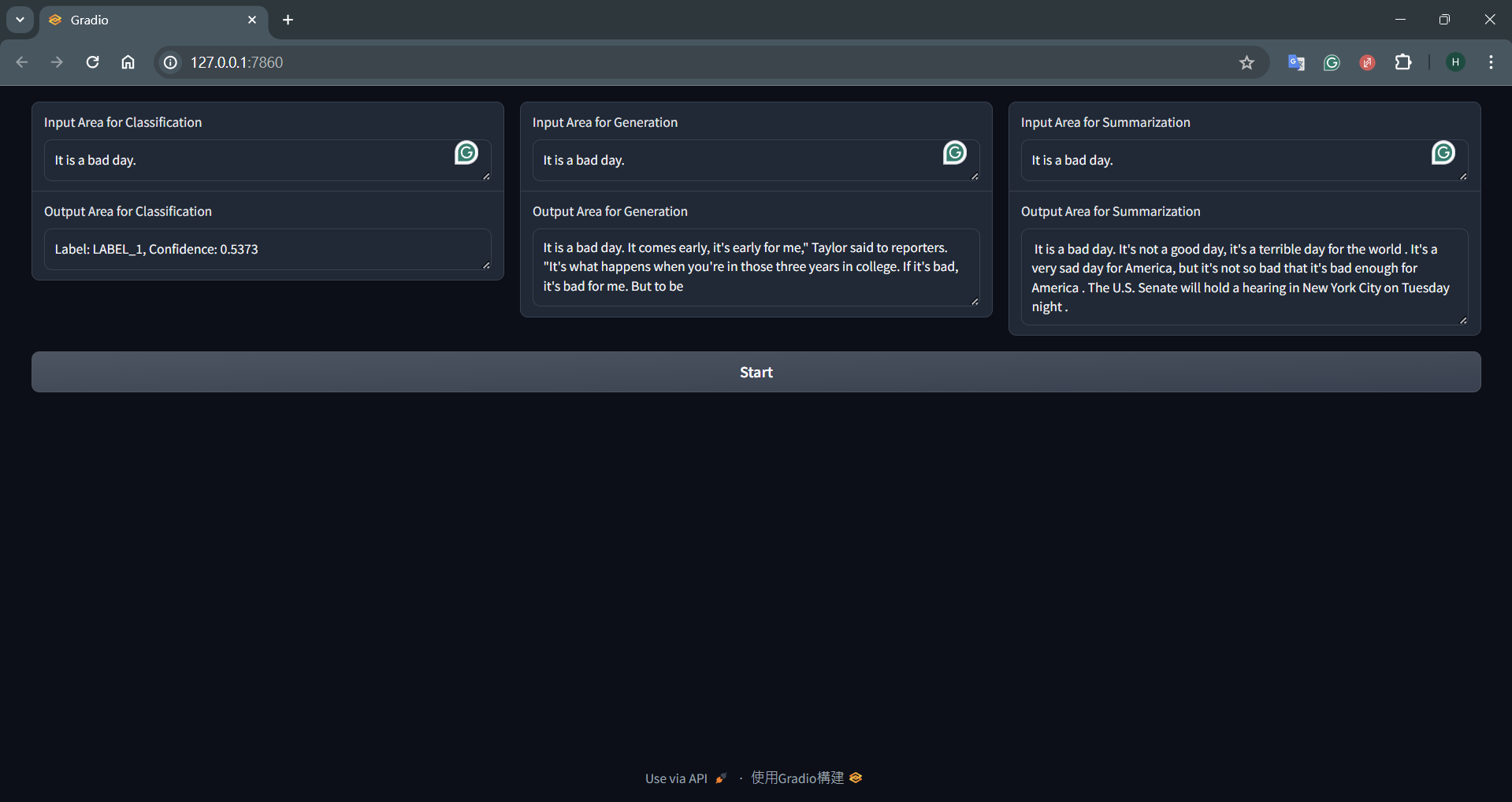Open the Chrome three-dot menu
The image size is (1512, 802).
point(1491,62)
